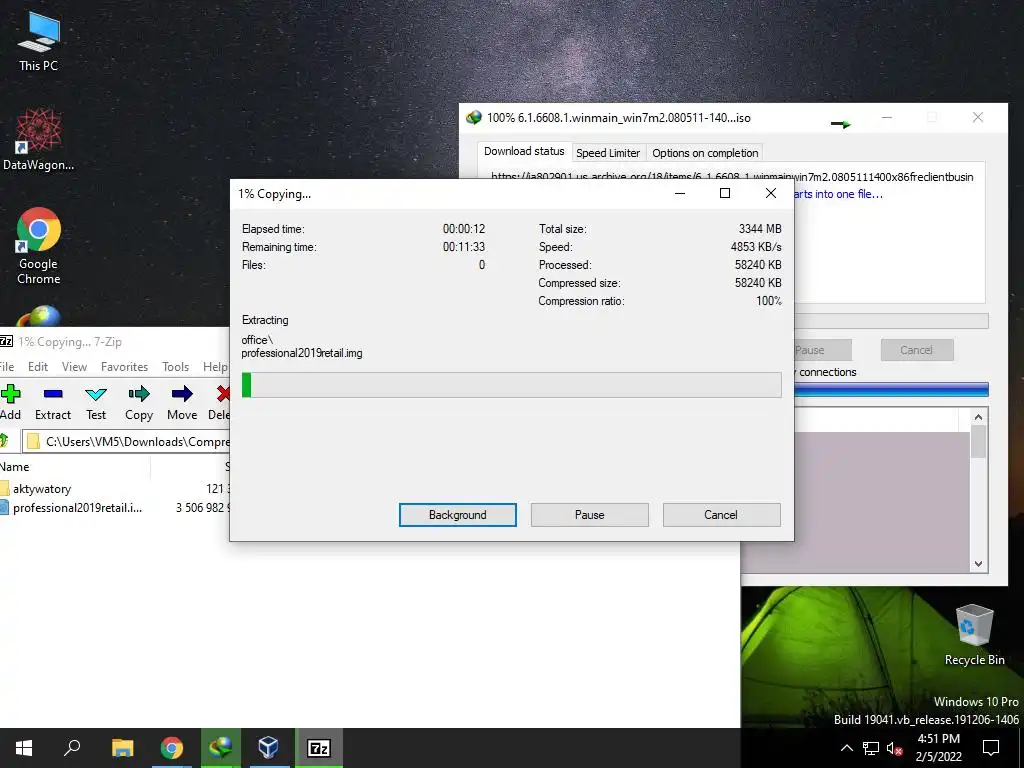Click the 00:00:12 elapsed time value
This screenshot has height=768, width=1024.
point(464,229)
